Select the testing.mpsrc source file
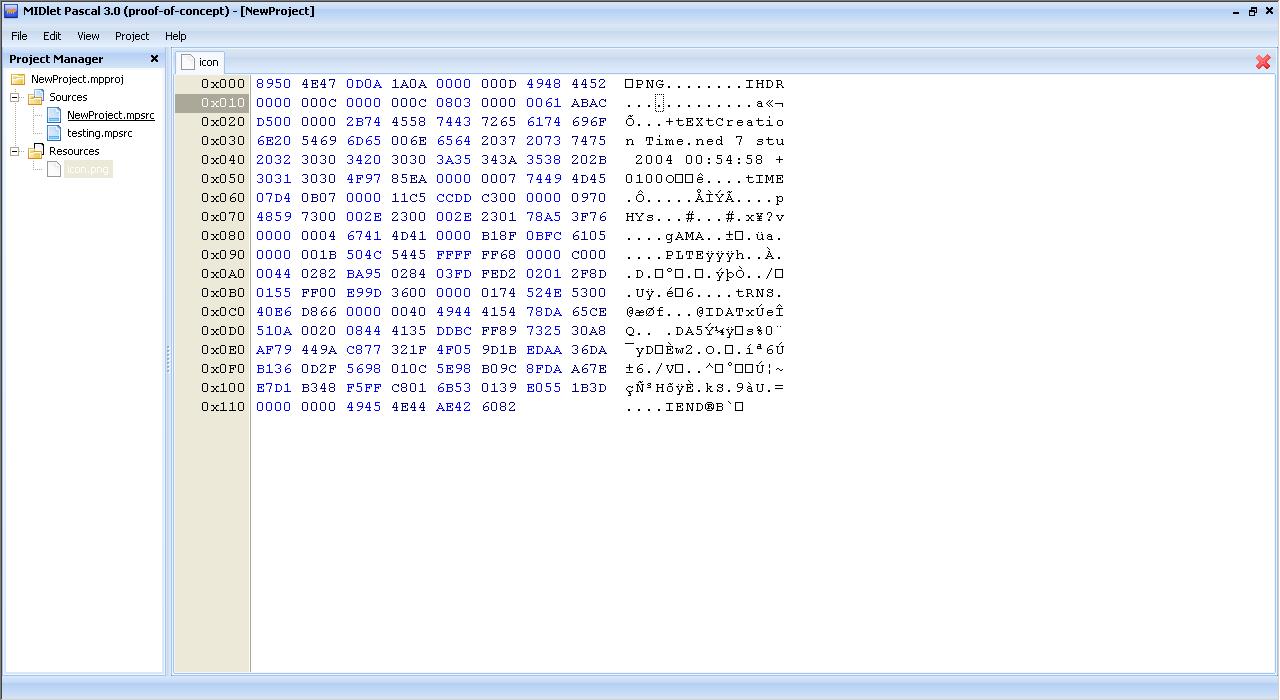This screenshot has width=1280, height=700. tap(99, 133)
